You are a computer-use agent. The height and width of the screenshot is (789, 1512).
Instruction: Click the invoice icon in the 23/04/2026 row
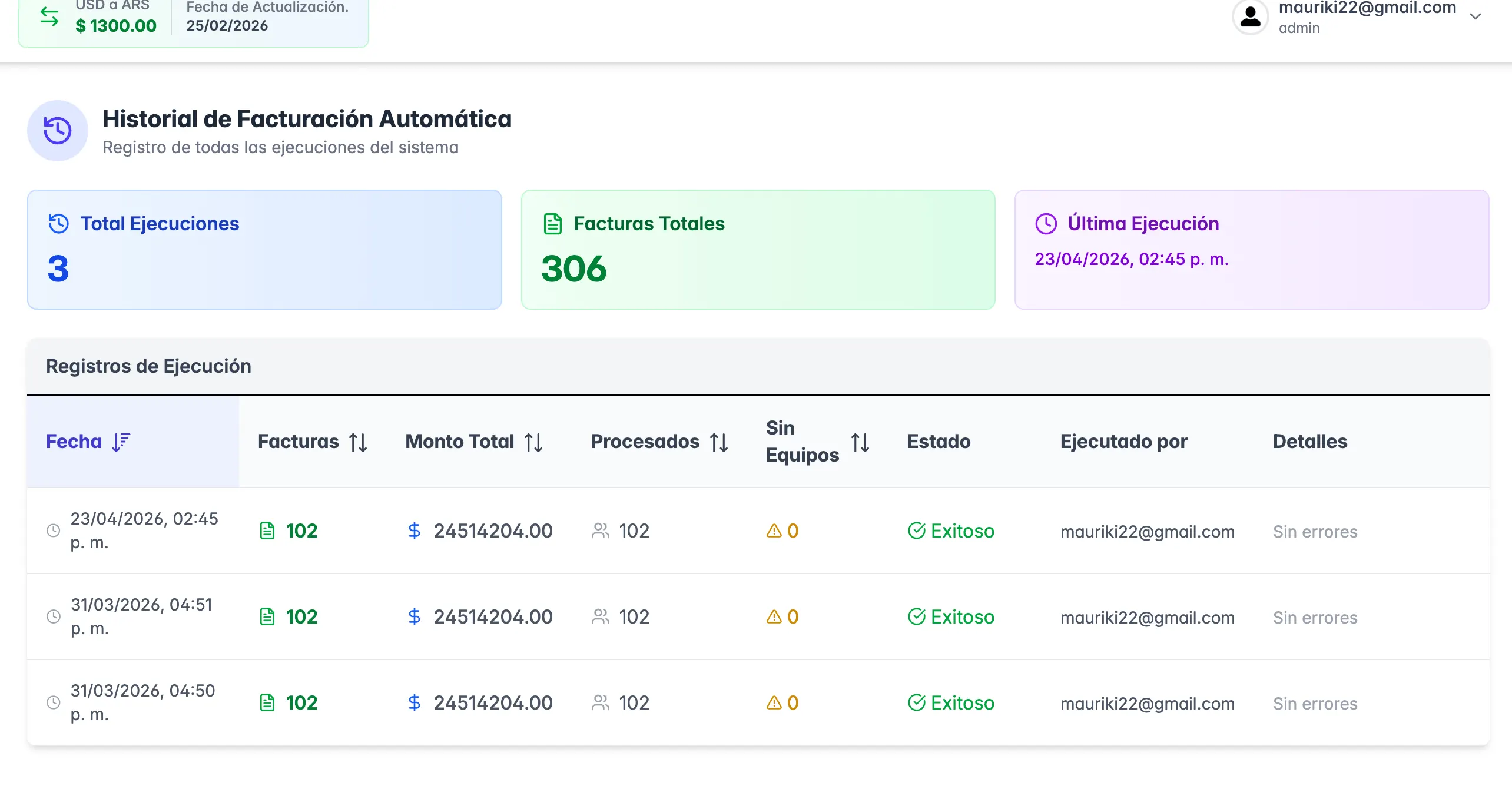(x=267, y=531)
